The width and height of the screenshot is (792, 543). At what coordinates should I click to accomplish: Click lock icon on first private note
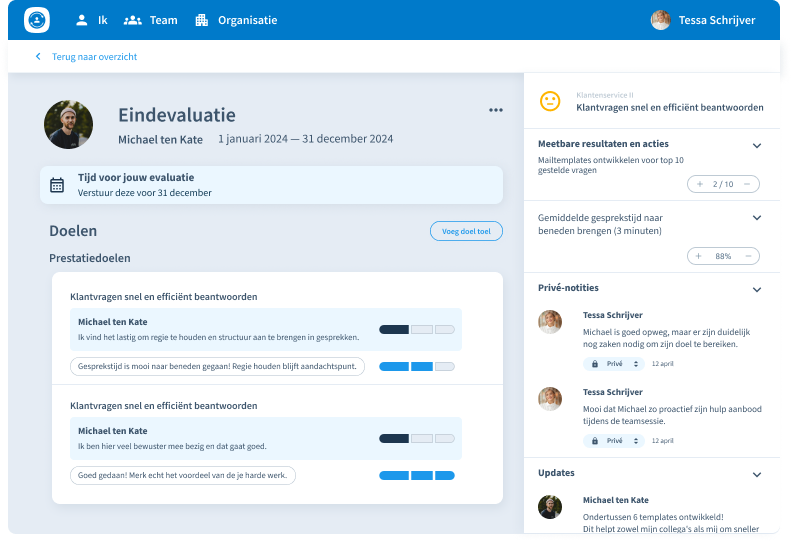(595, 364)
